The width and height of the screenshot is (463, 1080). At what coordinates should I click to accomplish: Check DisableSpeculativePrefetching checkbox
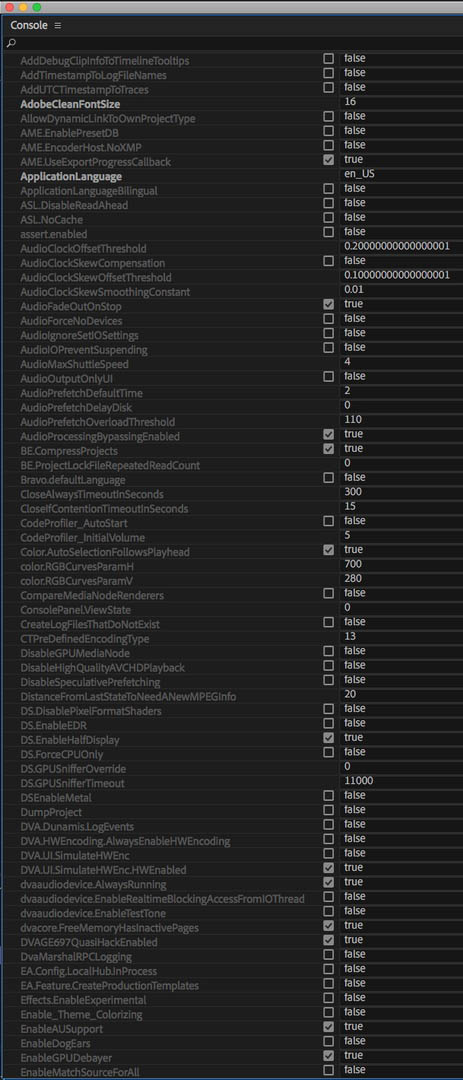(x=329, y=680)
